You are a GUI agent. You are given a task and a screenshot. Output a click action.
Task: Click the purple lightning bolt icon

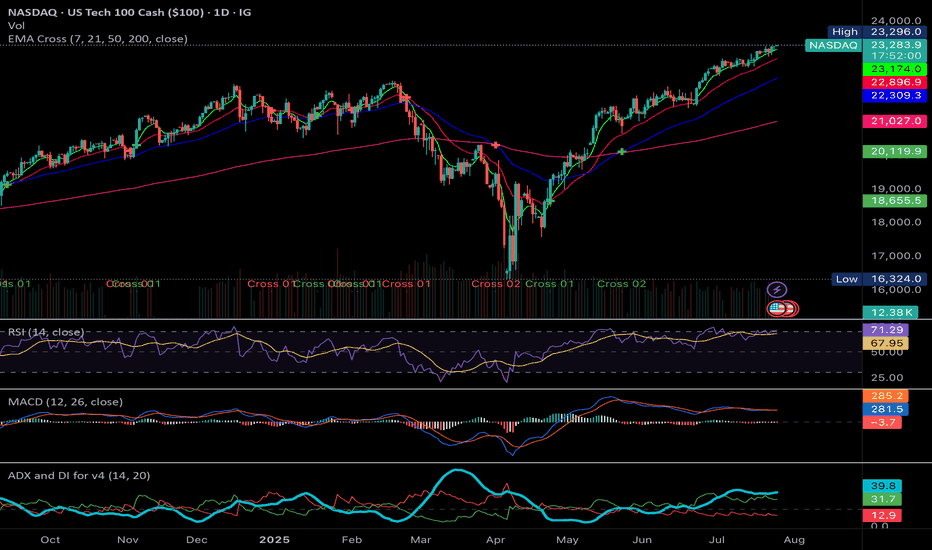point(777,290)
